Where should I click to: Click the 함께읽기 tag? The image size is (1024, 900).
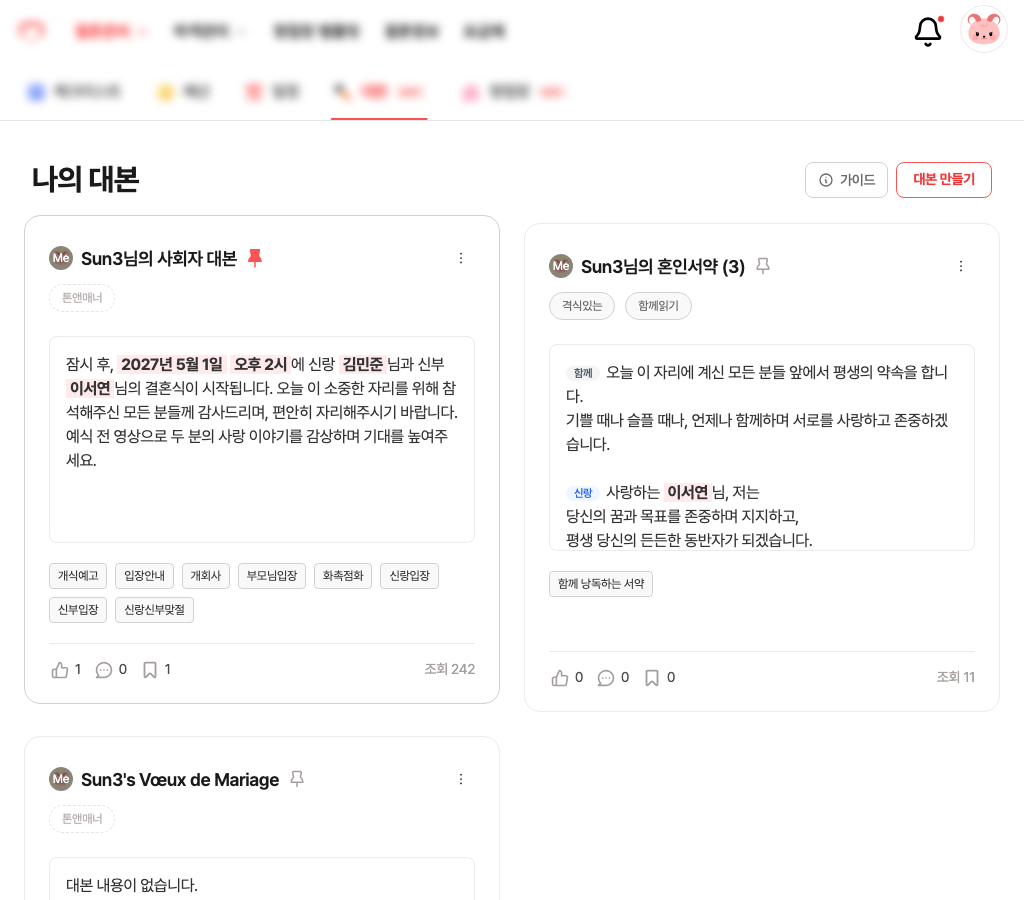tap(658, 306)
